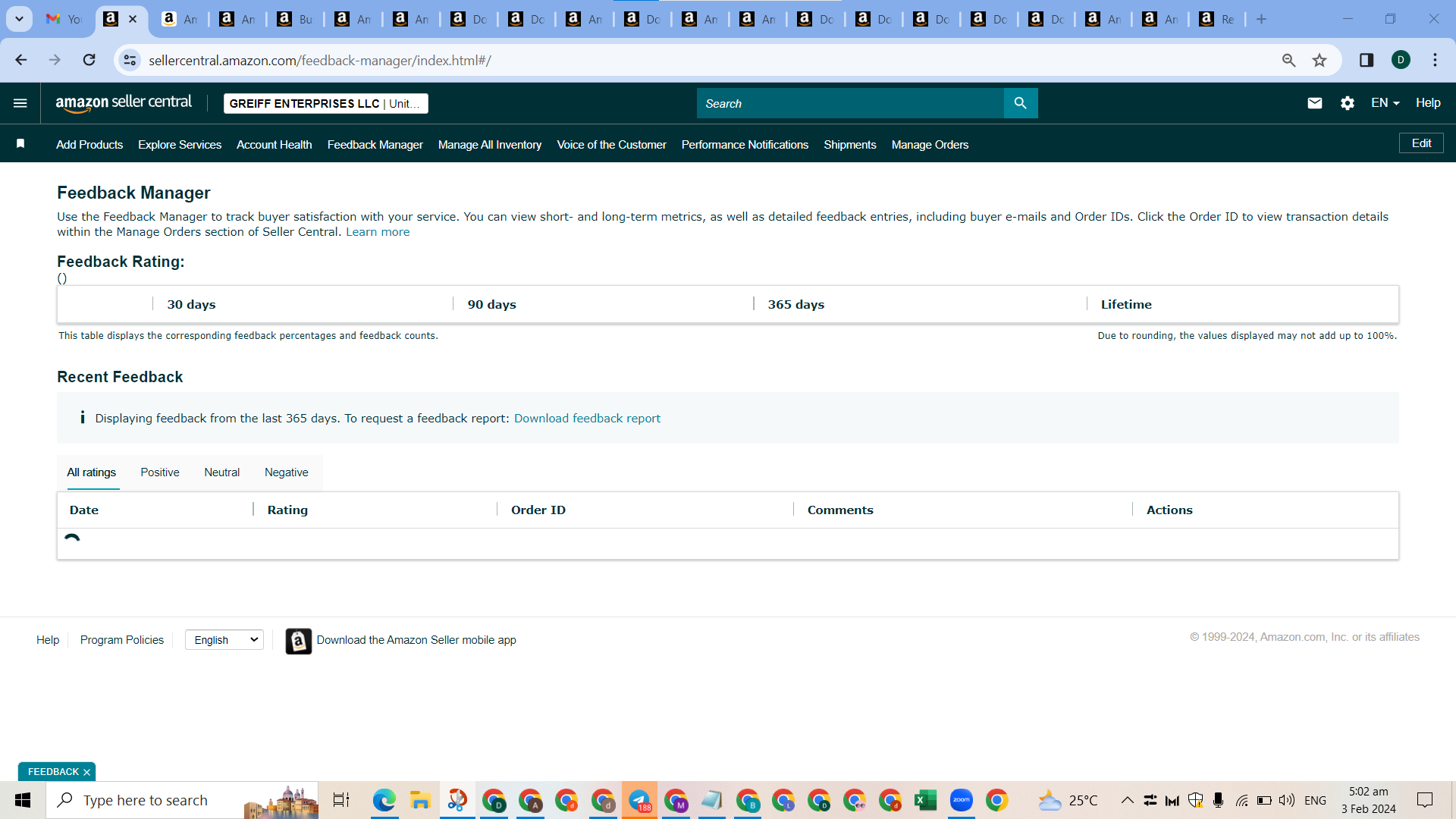Click the Amazon Seller app icon in footer
This screenshot has height=819, width=1456.
[298, 641]
